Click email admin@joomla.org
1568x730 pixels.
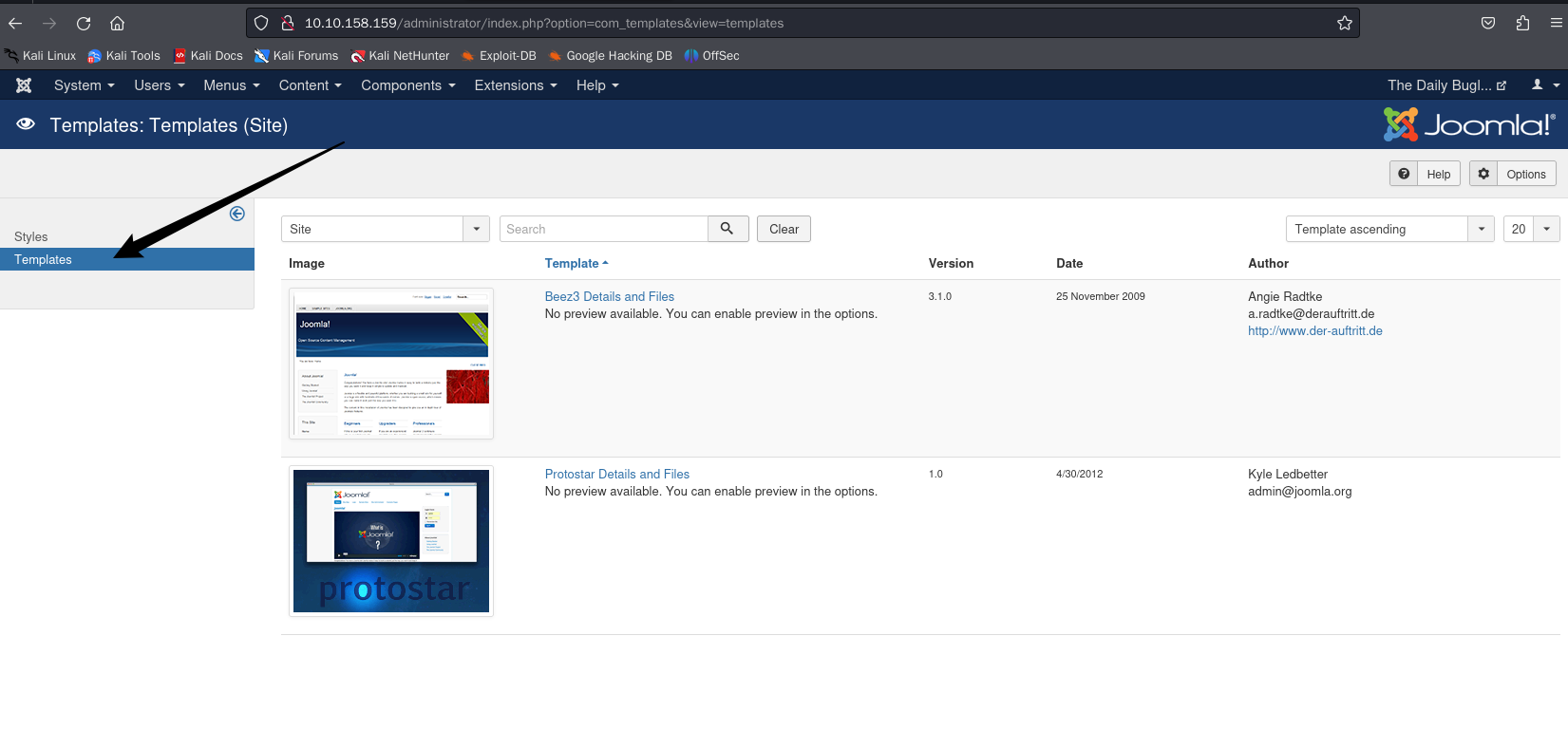(x=1300, y=491)
